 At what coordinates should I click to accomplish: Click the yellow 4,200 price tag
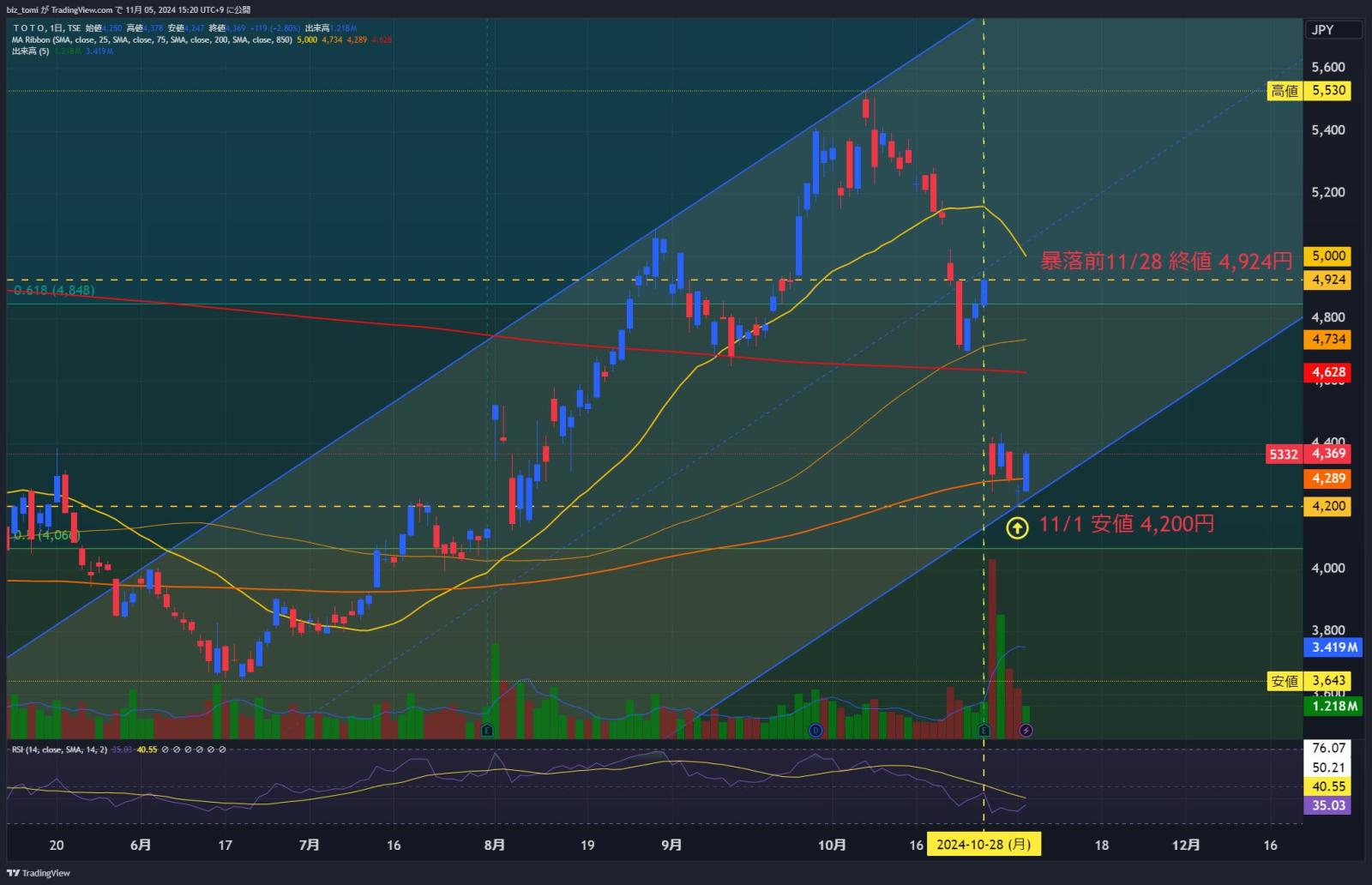pos(1327,507)
